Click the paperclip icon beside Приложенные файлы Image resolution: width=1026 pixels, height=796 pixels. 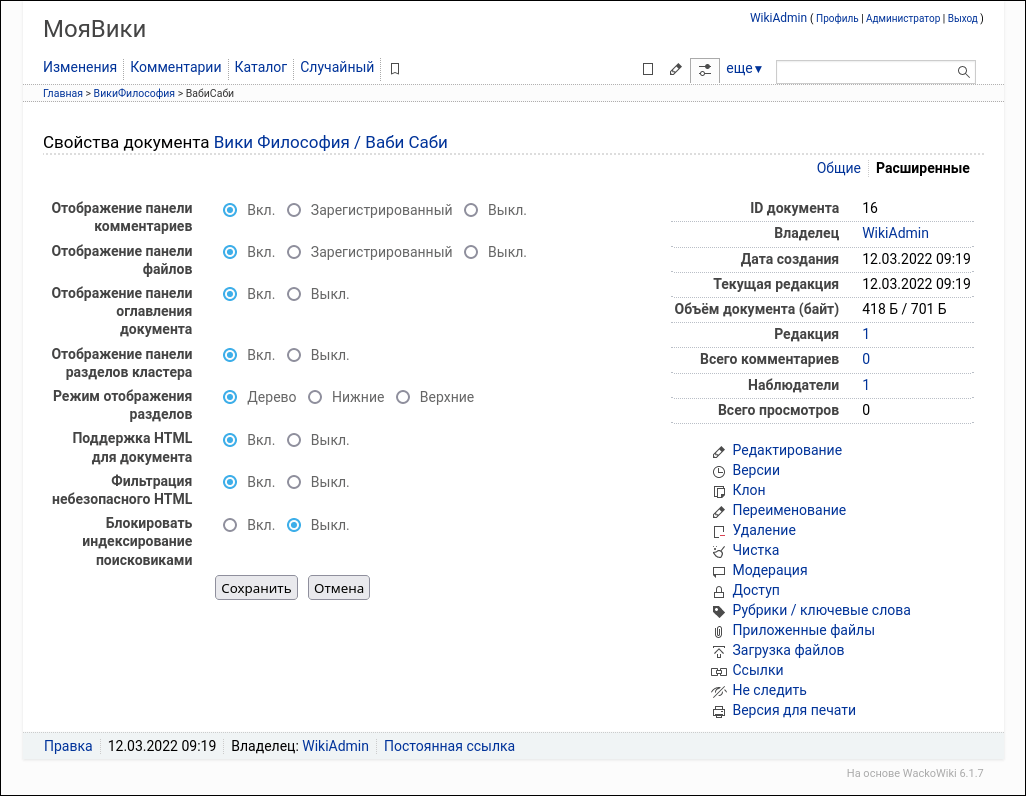(x=719, y=630)
